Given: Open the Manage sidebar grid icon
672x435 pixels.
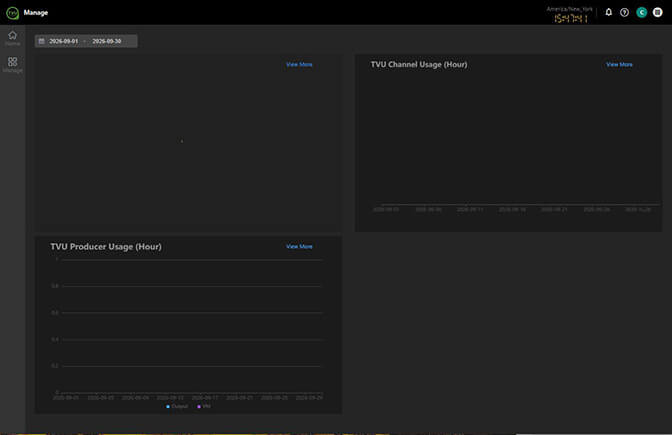Looking at the screenshot, I should point(12,62).
